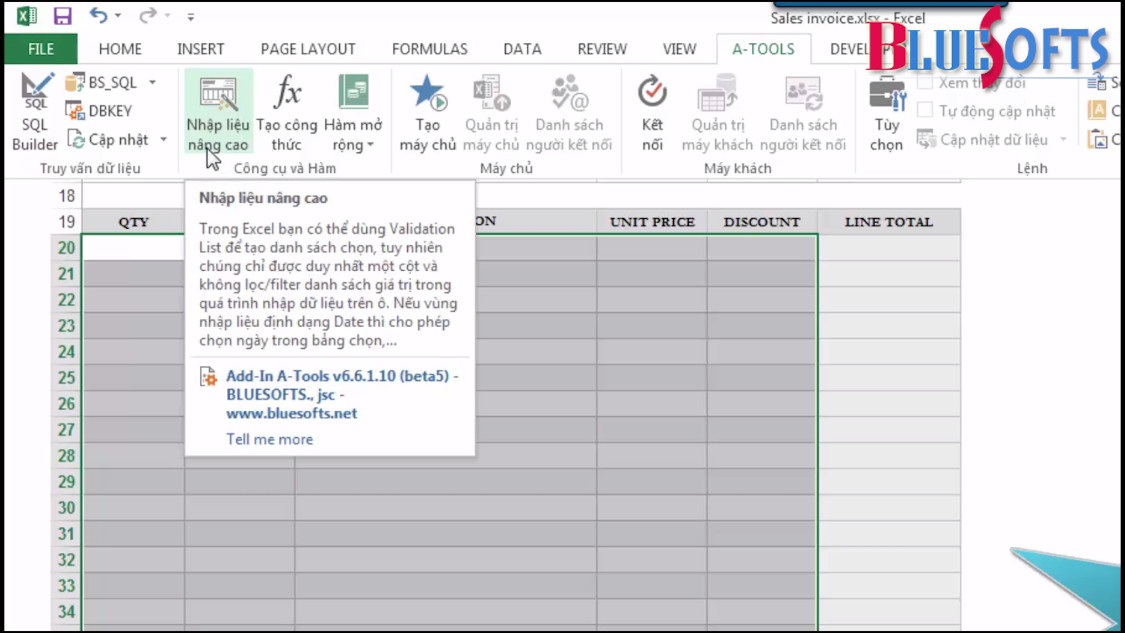Viewport: 1125px width, 633px height.
Task: Click the BS_SQL query icon
Action: coord(75,83)
